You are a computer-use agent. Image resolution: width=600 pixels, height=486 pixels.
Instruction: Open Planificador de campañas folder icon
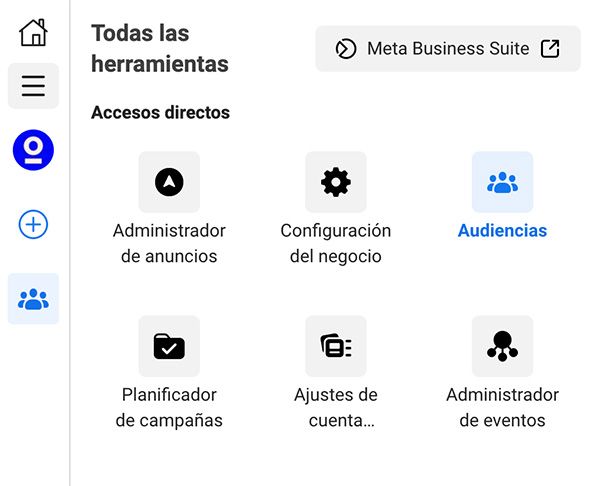pyautogui.click(x=169, y=346)
